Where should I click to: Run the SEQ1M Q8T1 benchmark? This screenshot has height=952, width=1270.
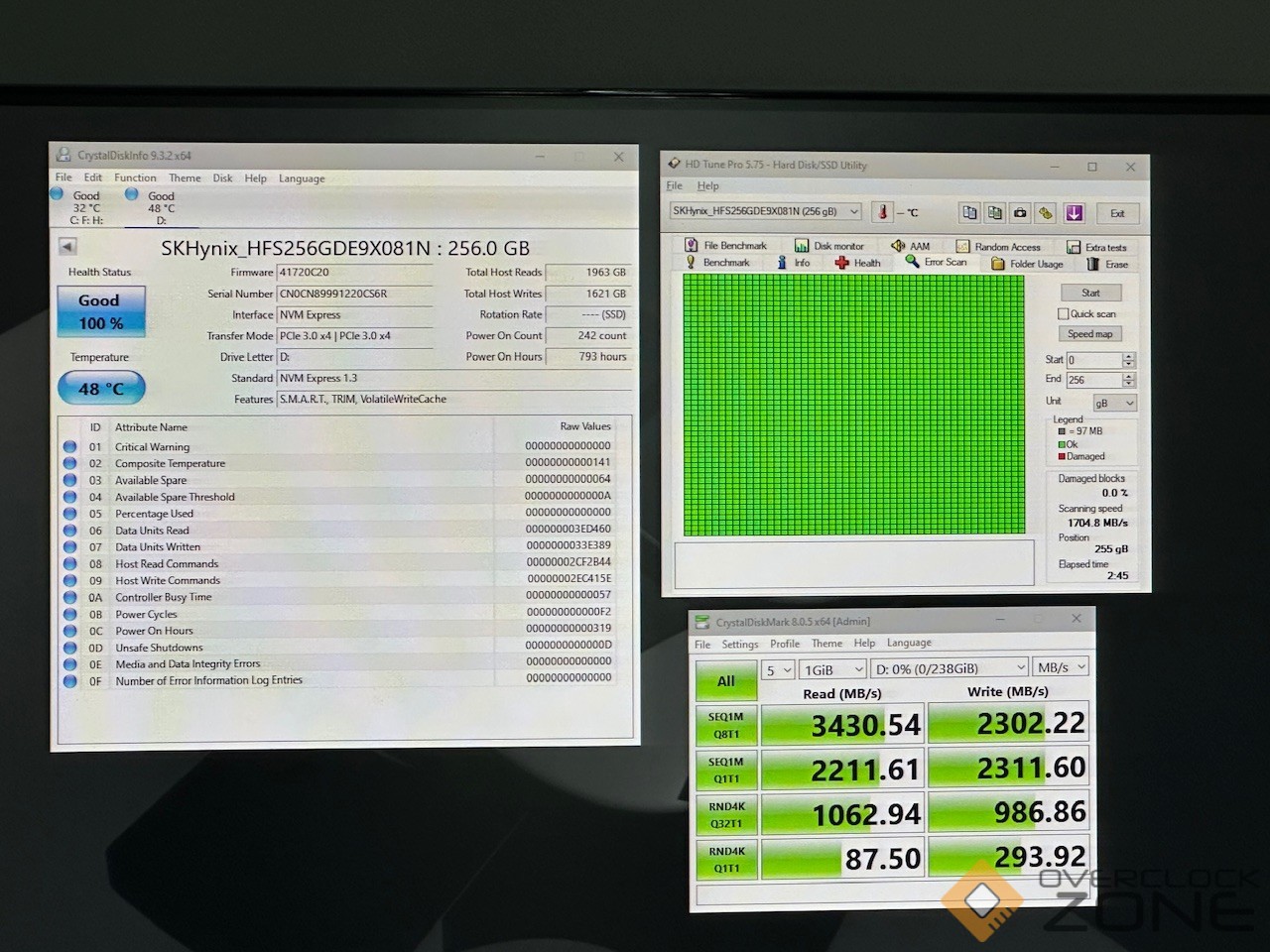click(726, 725)
